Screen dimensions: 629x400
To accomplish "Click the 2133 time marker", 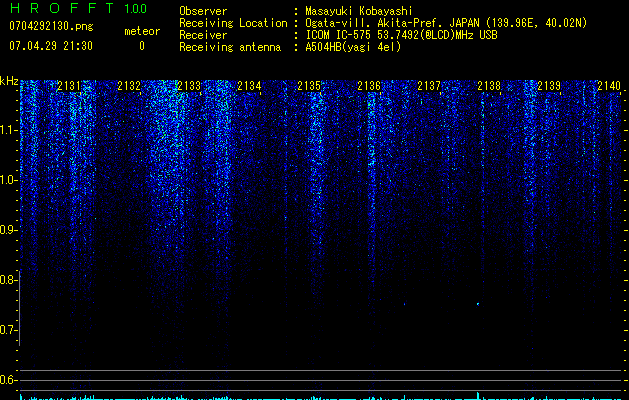I will click(189, 86).
